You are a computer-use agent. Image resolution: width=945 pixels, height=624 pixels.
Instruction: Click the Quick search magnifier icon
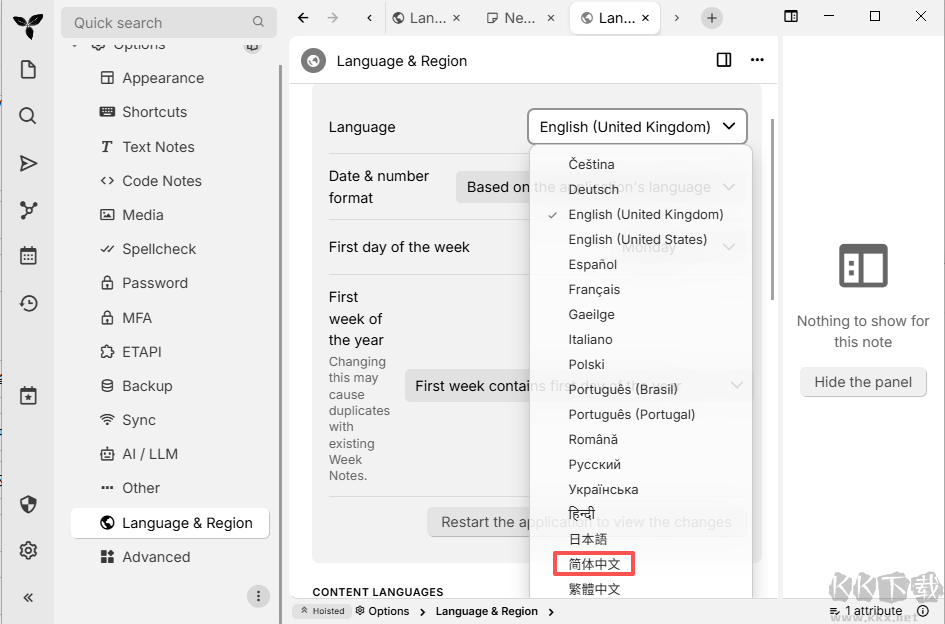(x=258, y=22)
